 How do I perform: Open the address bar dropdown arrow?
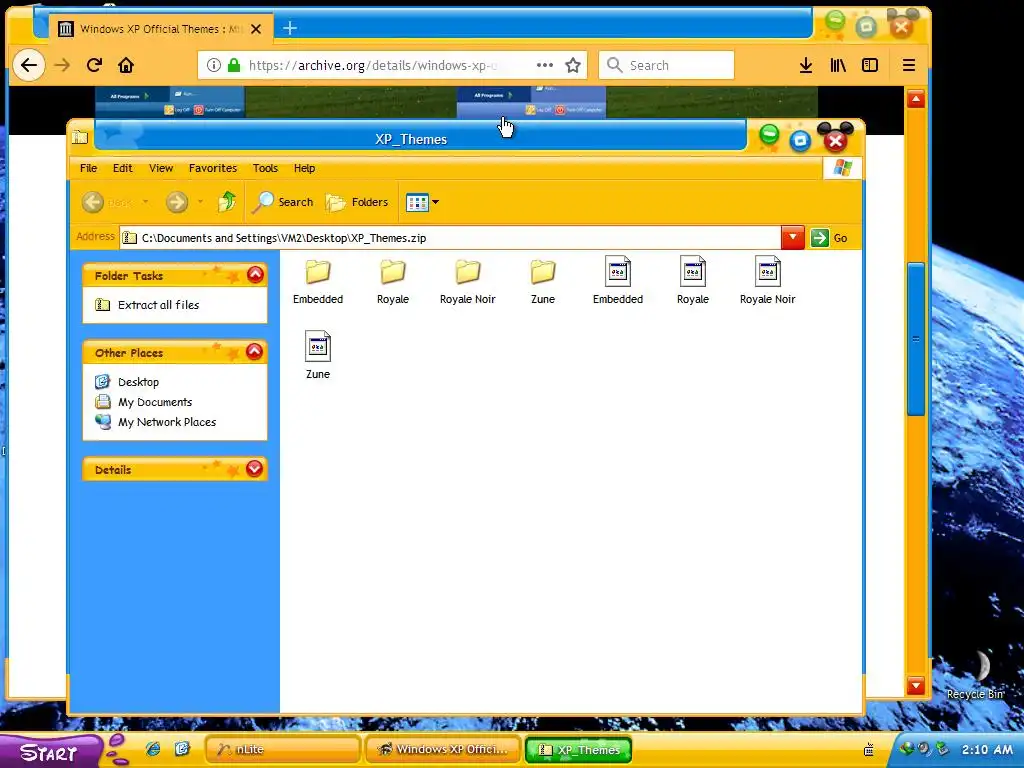pos(792,238)
